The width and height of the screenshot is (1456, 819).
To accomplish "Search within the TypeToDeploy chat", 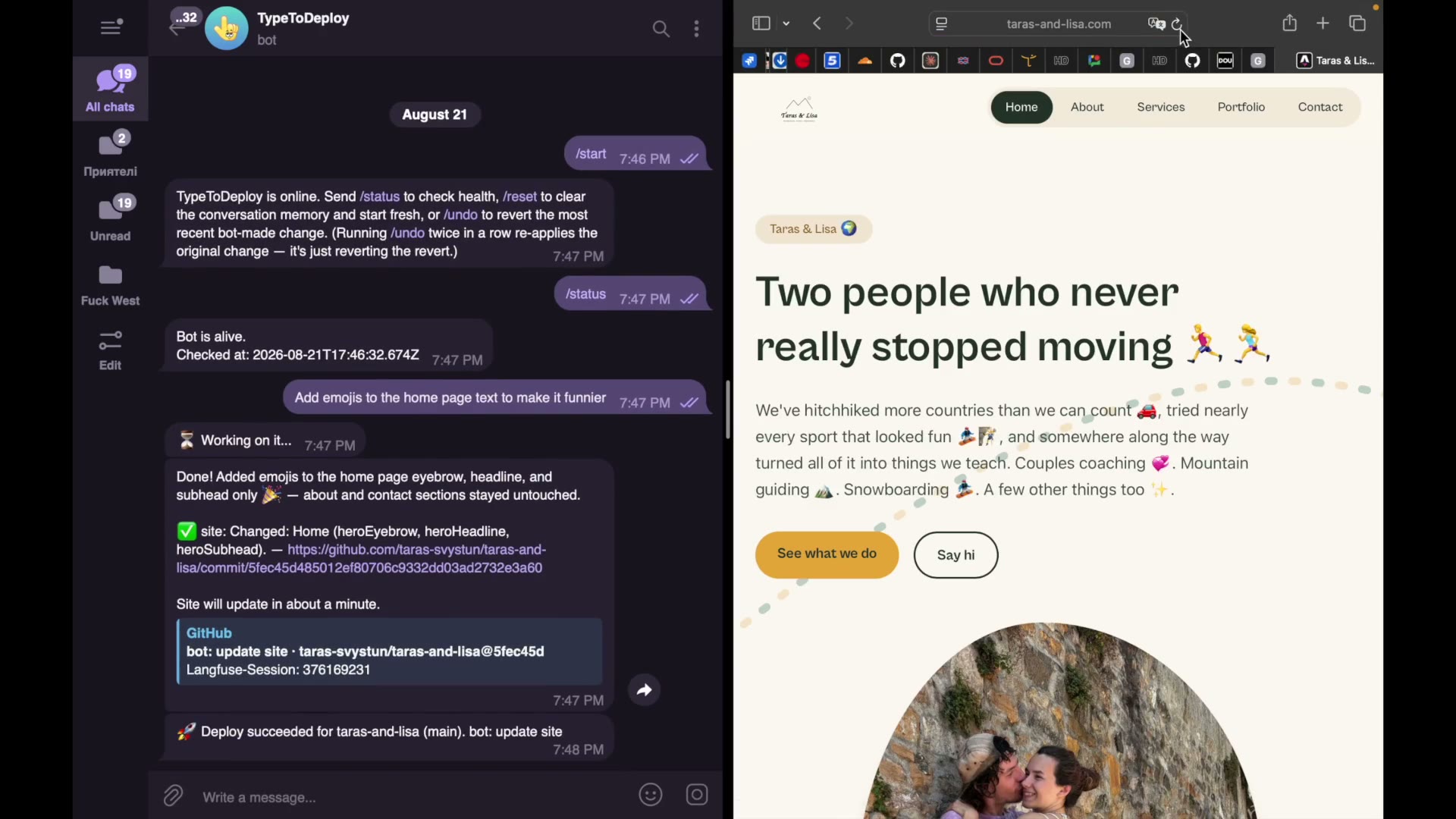I will click(661, 30).
